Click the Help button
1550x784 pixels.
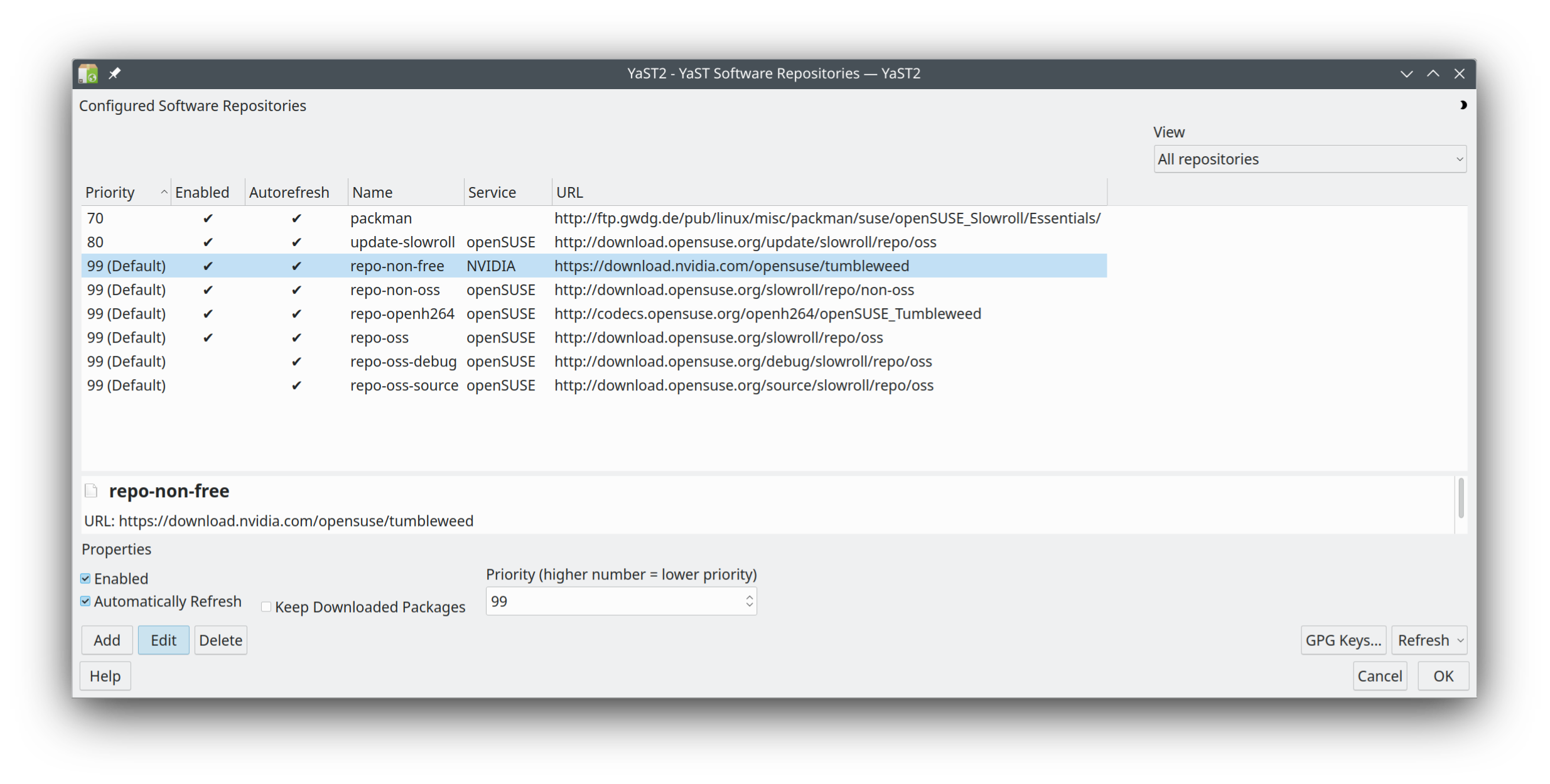pyautogui.click(x=105, y=676)
